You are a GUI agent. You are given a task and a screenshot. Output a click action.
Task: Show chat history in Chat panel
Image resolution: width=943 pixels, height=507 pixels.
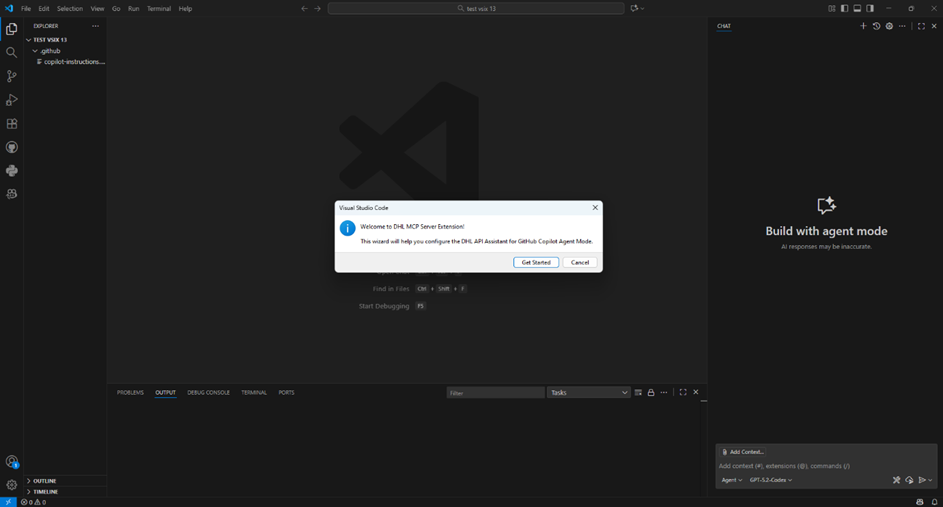pos(876,26)
